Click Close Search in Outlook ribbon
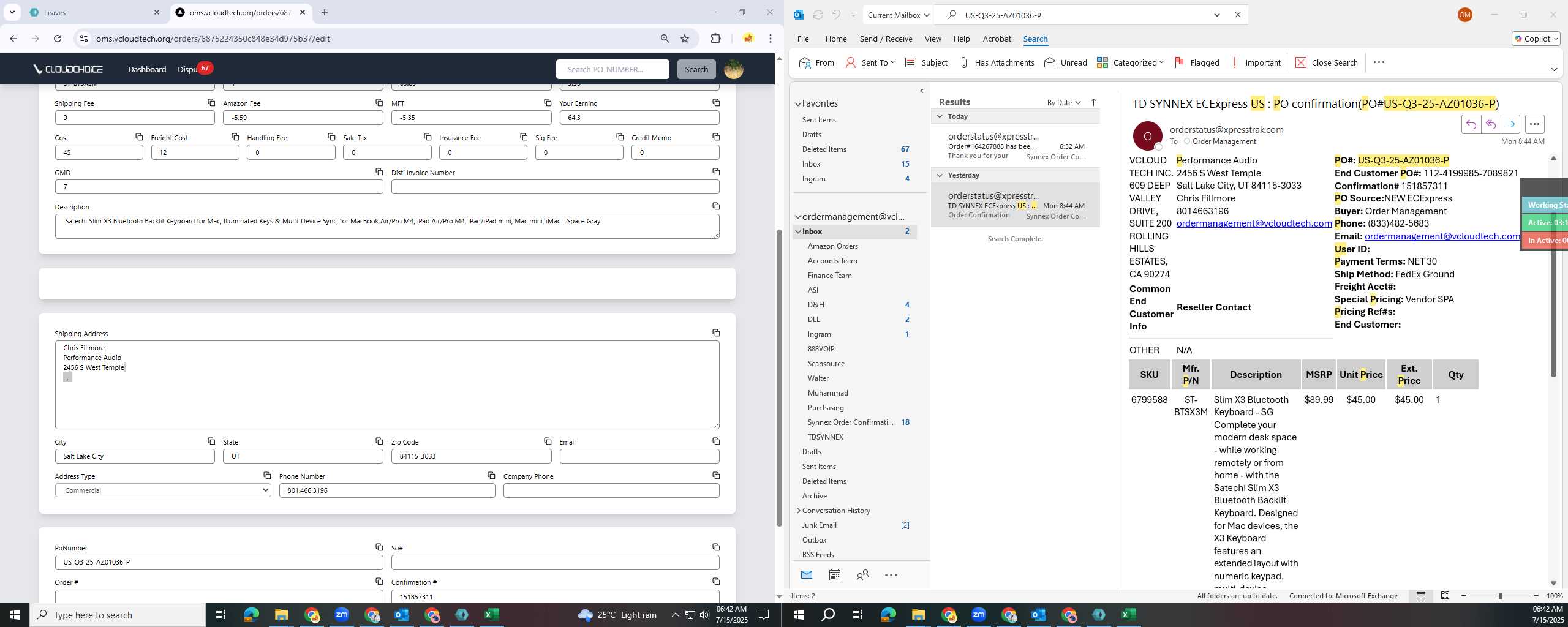 [1327, 62]
